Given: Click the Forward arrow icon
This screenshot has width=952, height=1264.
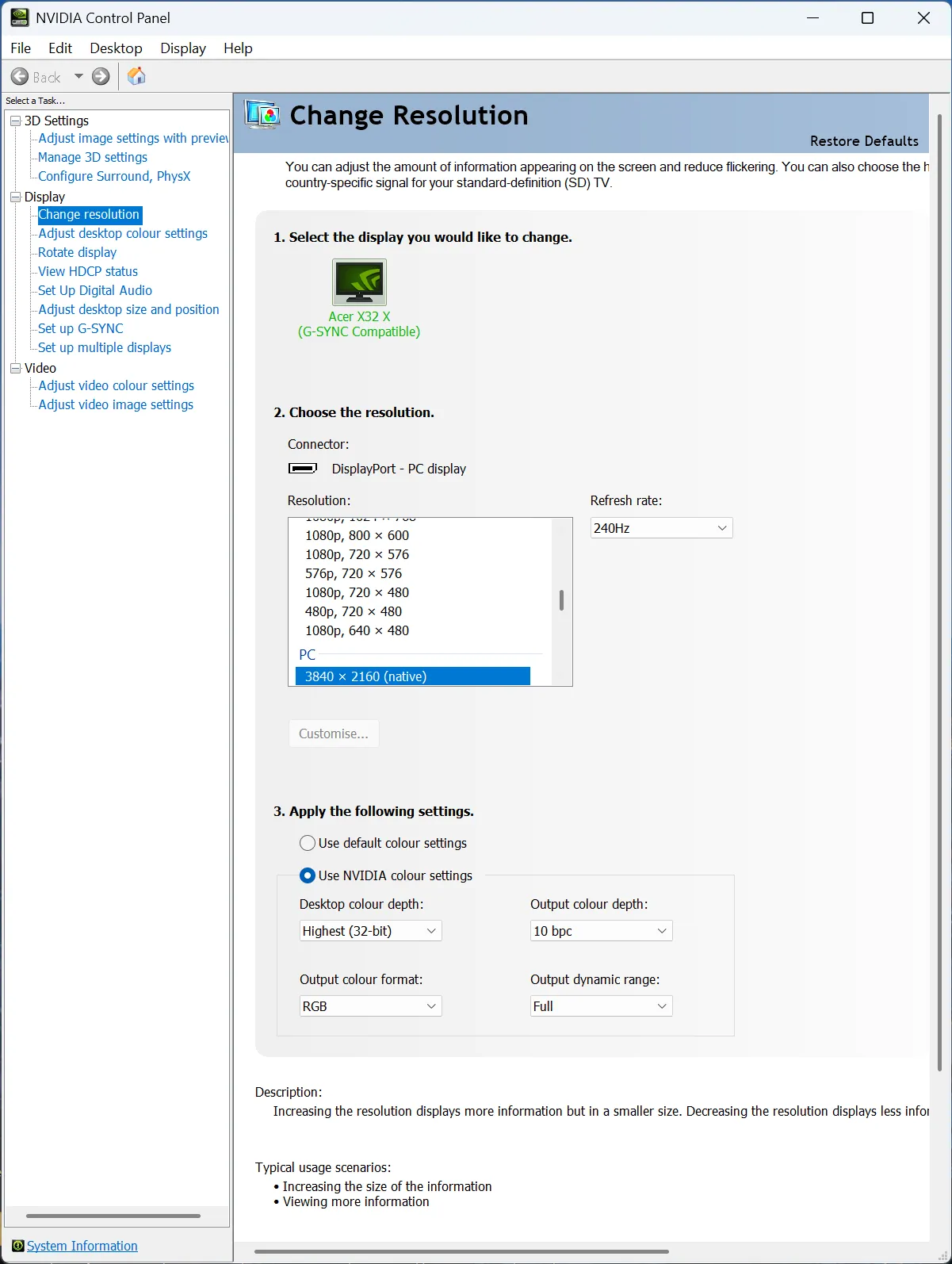Looking at the screenshot, I should click(x=101, y=77).
